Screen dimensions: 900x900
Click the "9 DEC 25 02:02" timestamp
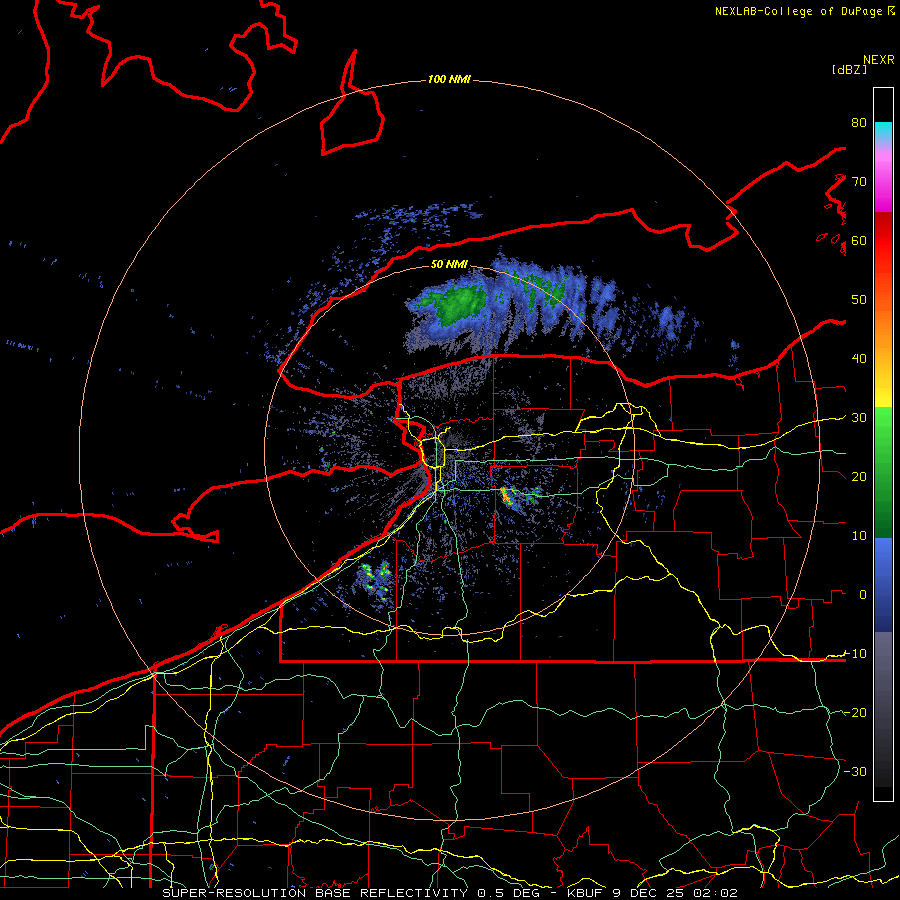click(675, 893)
